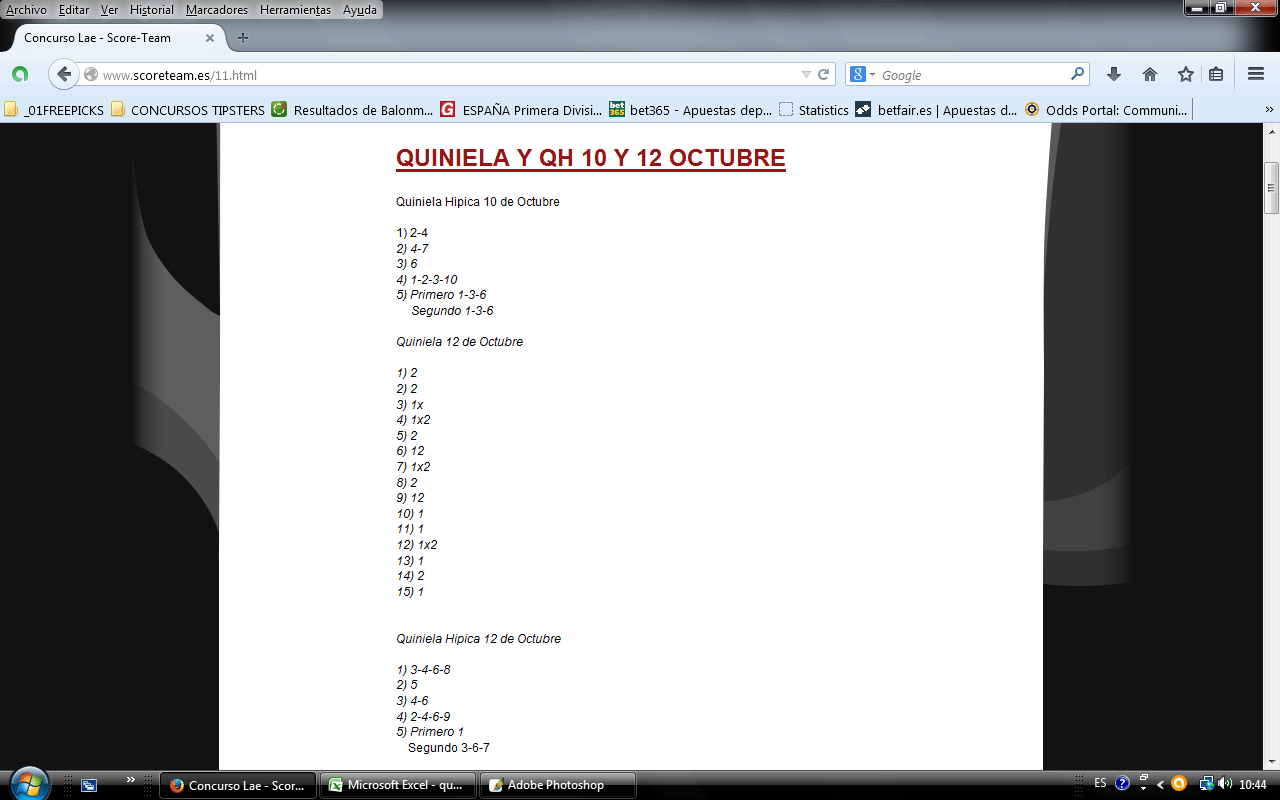
Task: Click the green icon left of back button
Action: [x=20, y=74]
